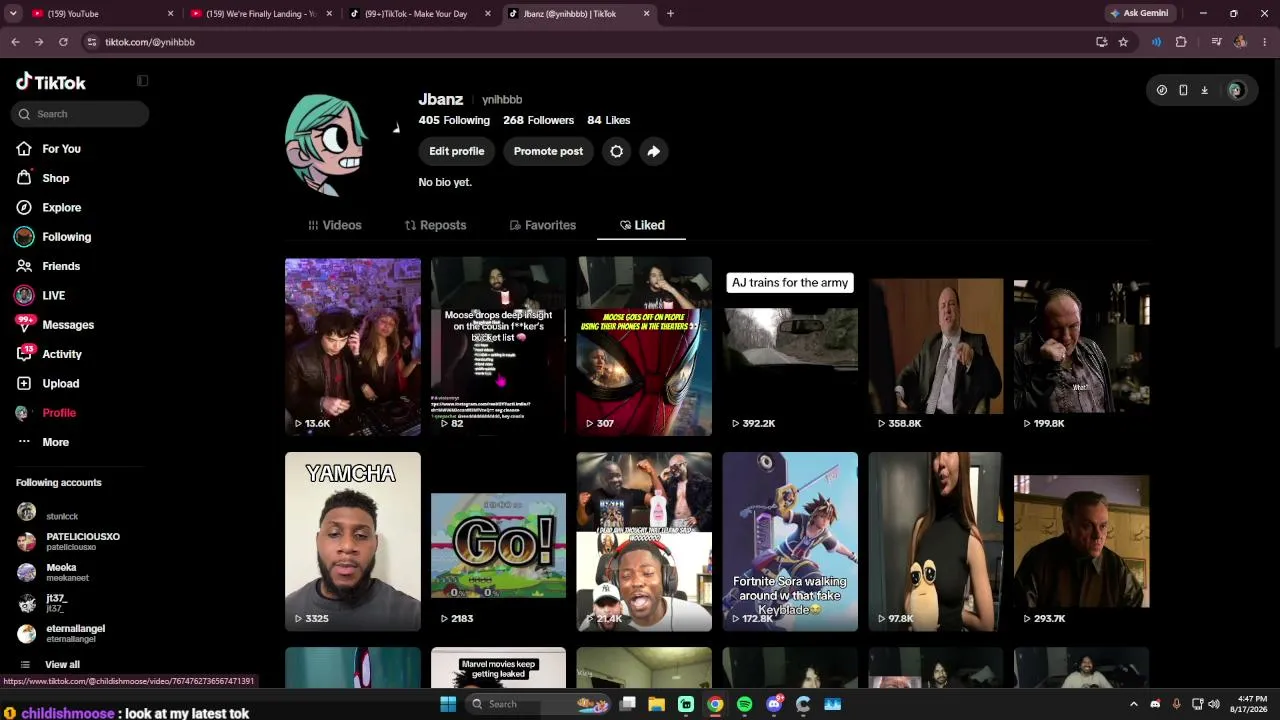Open profile settings gear

[x=617, y=151]
